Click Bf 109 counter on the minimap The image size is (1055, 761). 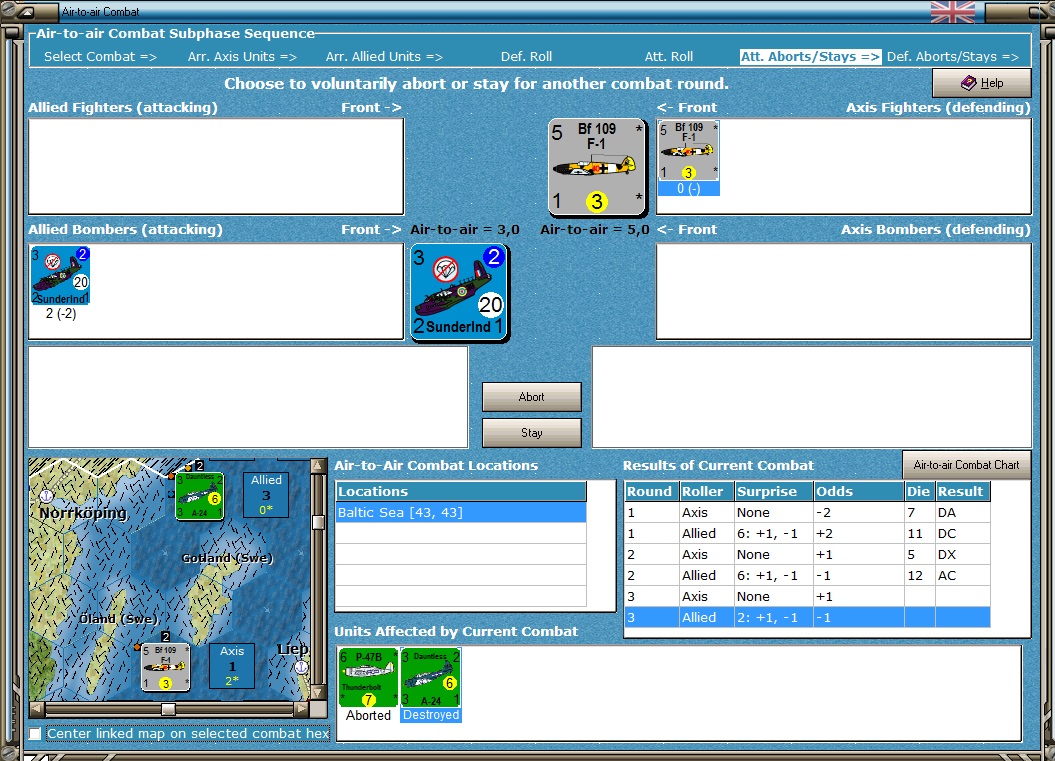coord(166,667)
